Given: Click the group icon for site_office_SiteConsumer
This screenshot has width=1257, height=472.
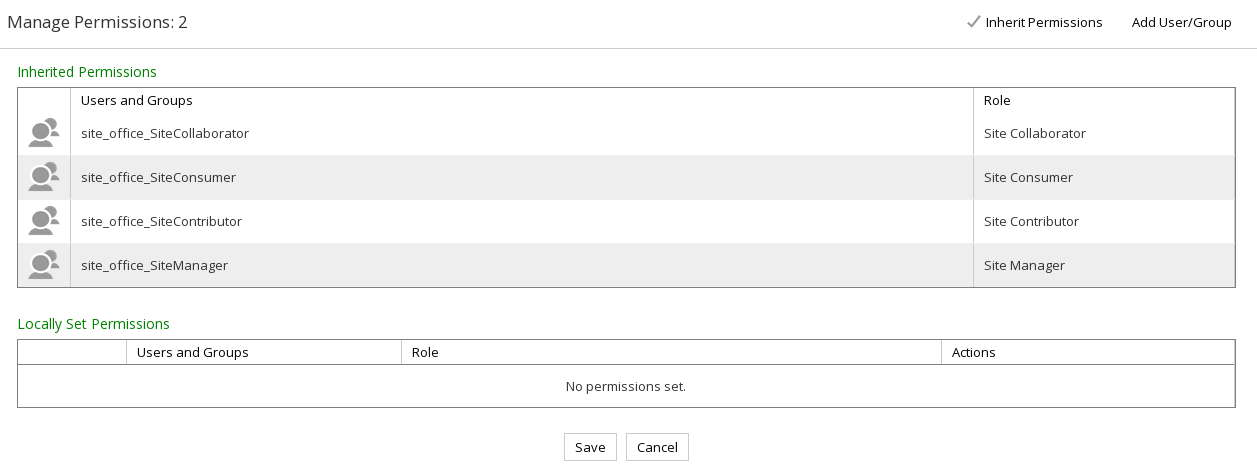Looking at the screenshot, I should [43, 177].
